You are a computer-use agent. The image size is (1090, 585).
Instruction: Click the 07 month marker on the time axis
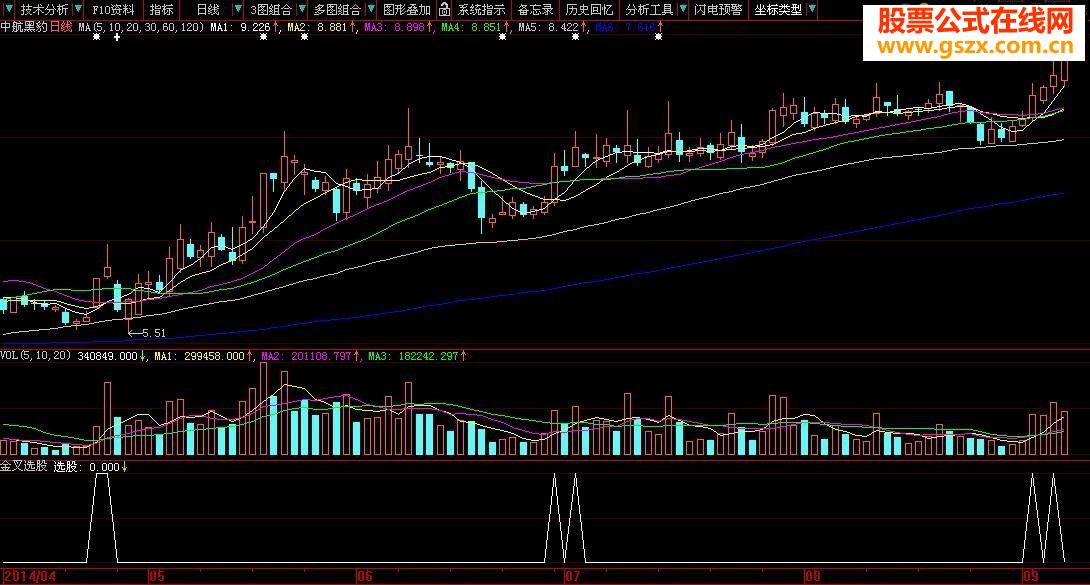[x=572, y=576]
